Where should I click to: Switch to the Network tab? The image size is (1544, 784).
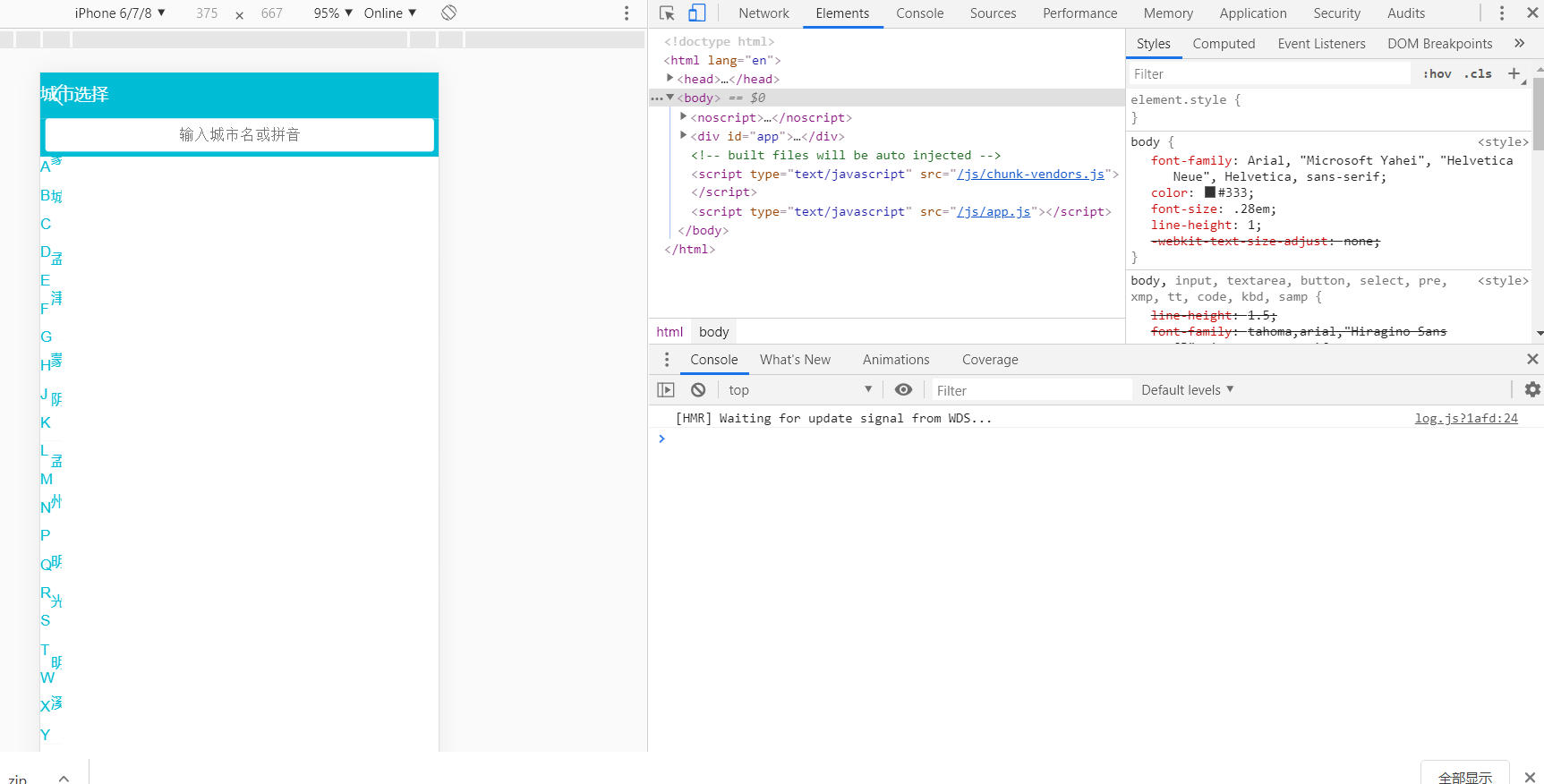click(x=763, y=13)
